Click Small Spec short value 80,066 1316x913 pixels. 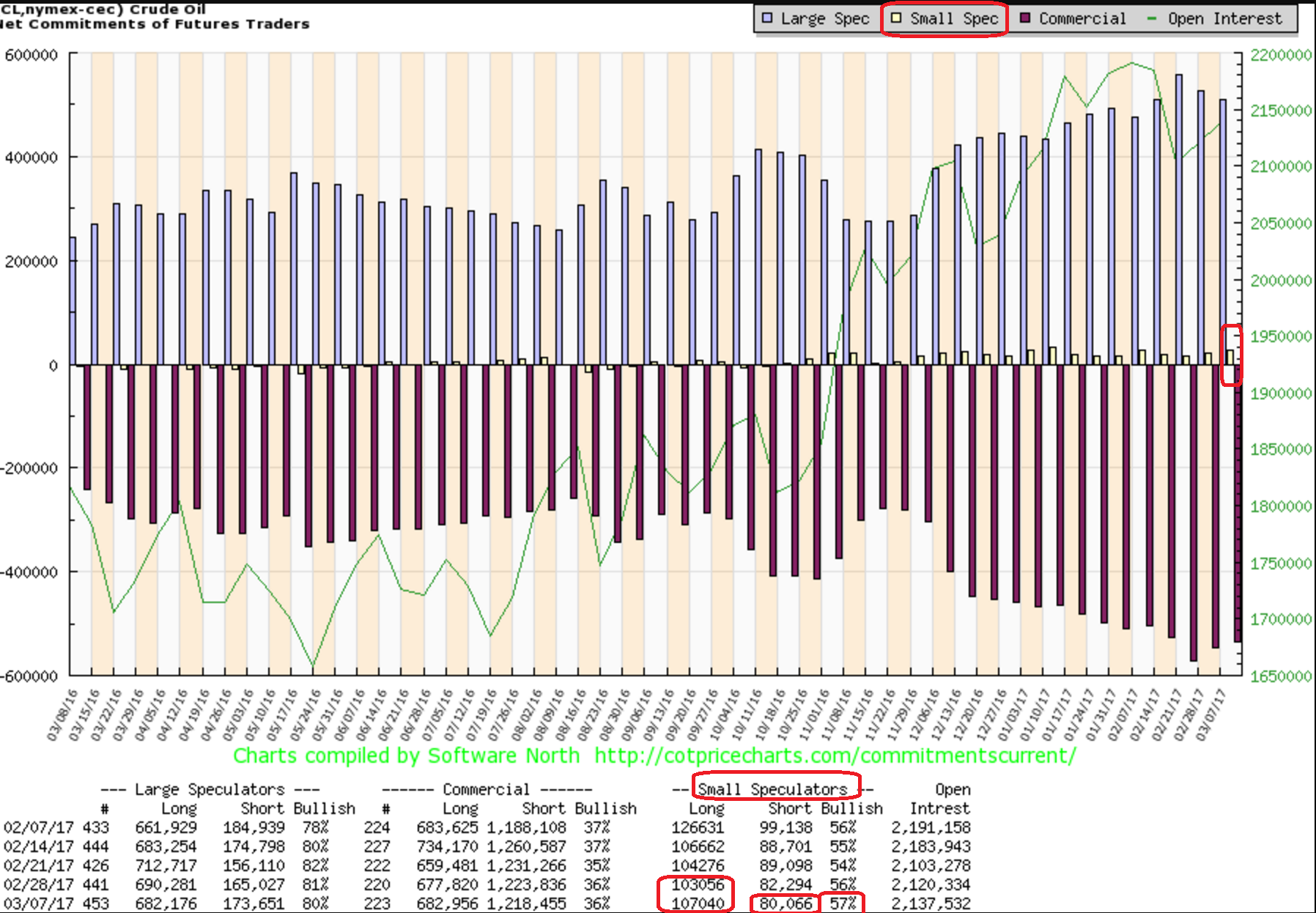[x=786, y=903]
